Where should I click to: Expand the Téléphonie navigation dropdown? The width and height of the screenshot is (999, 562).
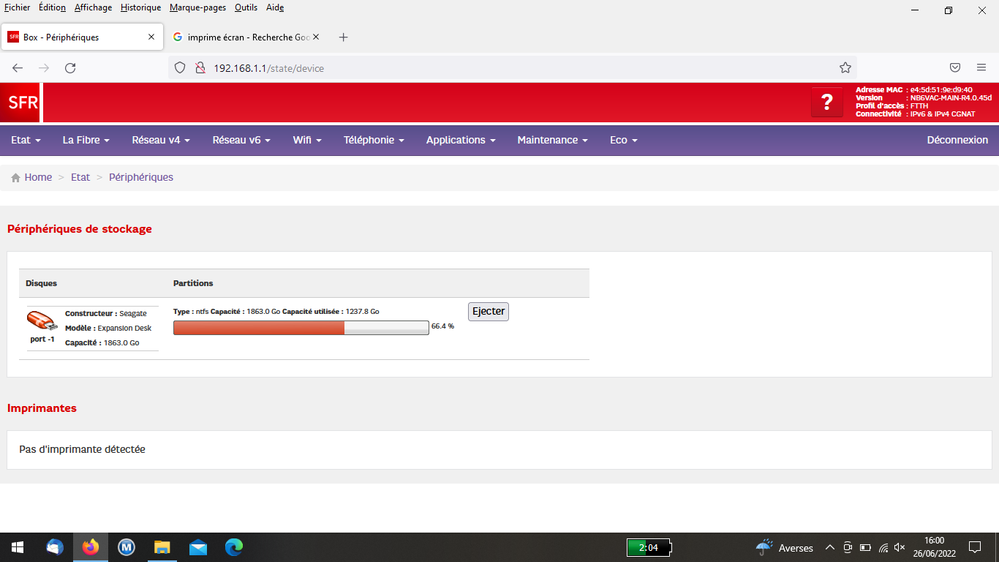tap(373, 140)
